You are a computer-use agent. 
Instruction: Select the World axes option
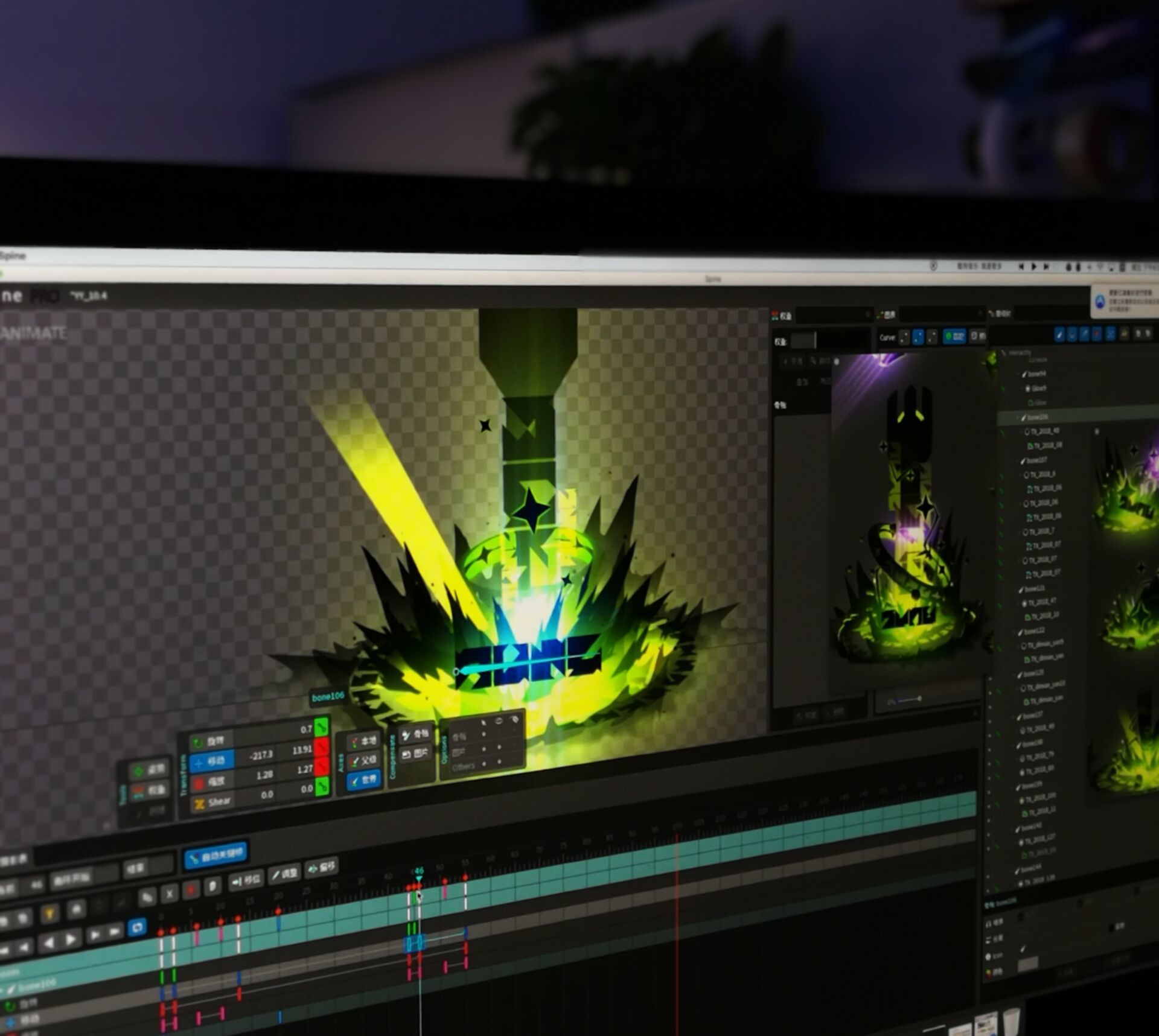[x=363, y=780]
